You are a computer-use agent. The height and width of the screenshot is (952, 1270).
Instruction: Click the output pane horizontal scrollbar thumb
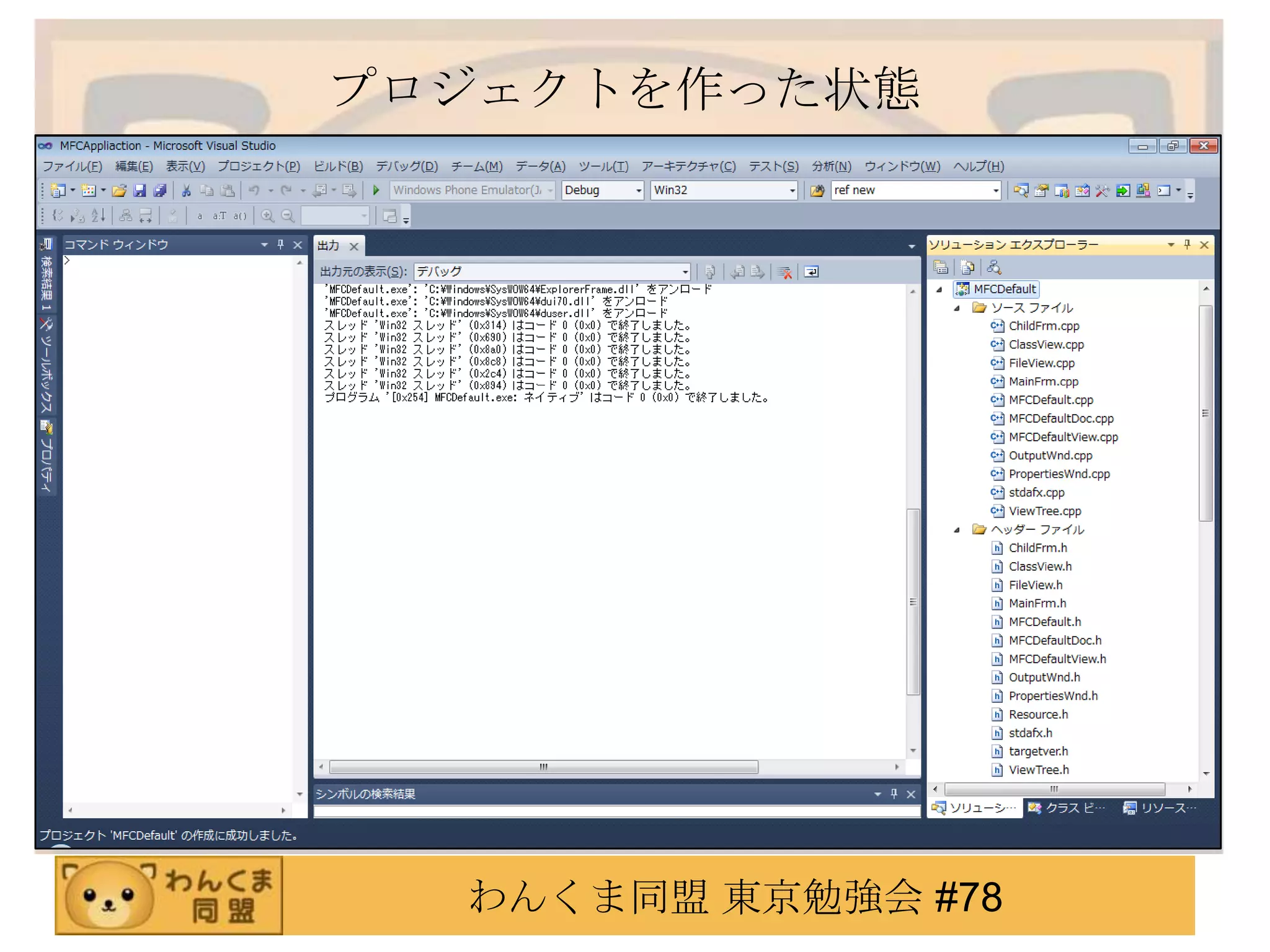click(x=544, y=767)
